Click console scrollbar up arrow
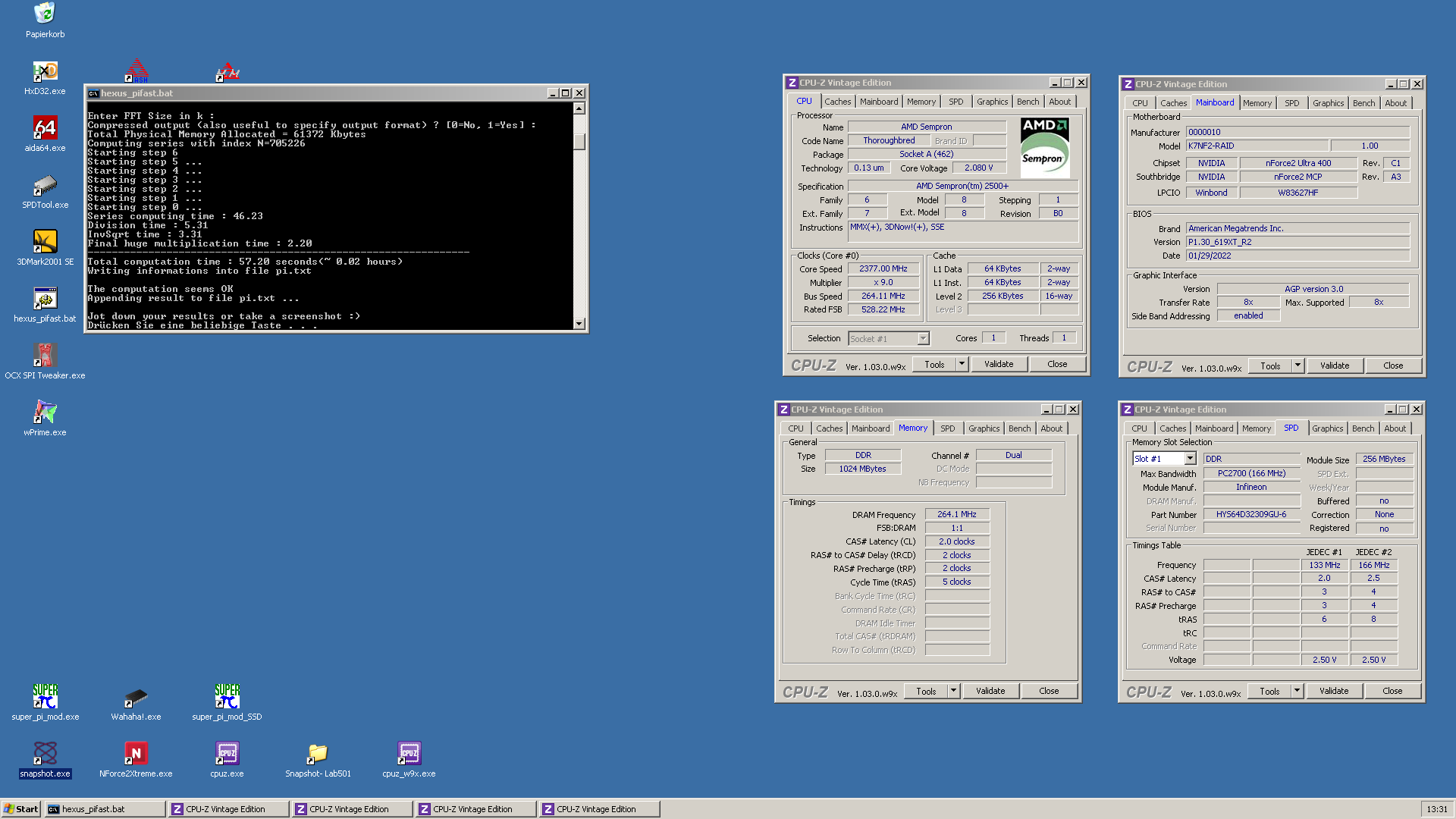 pos(579,108)
